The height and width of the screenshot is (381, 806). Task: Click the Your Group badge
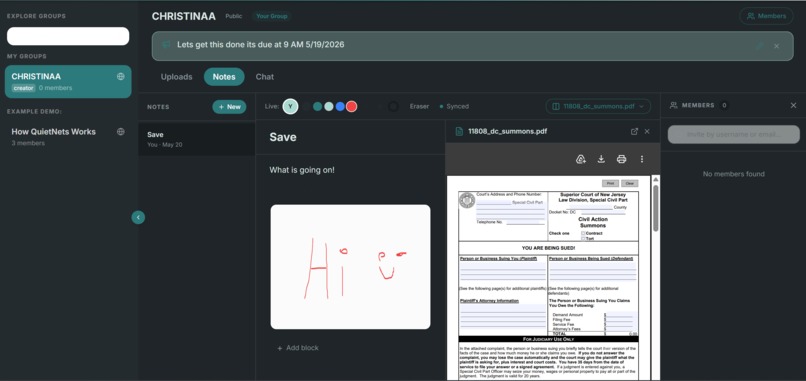tap(271, 16)
